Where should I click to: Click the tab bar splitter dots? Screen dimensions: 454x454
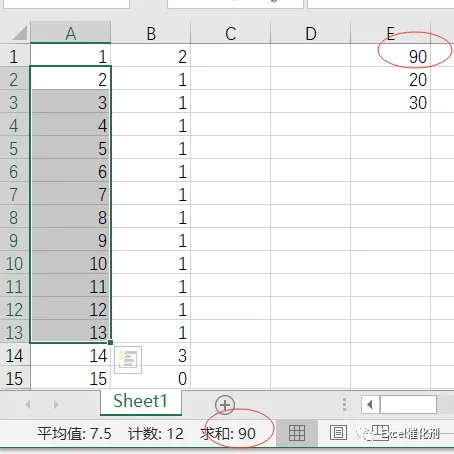[344, 404]
